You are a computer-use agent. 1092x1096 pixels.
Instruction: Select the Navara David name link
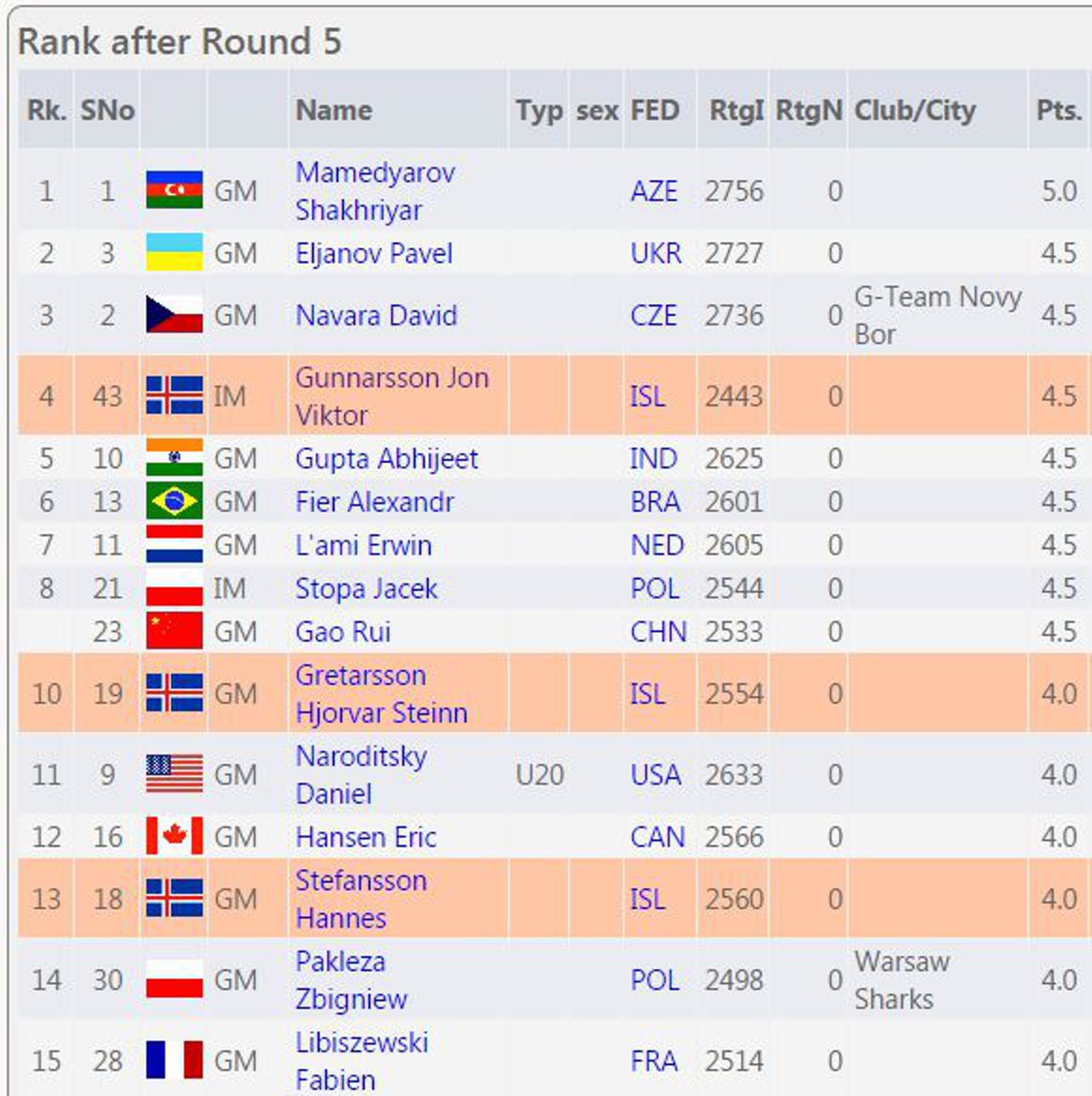[376, 315]
